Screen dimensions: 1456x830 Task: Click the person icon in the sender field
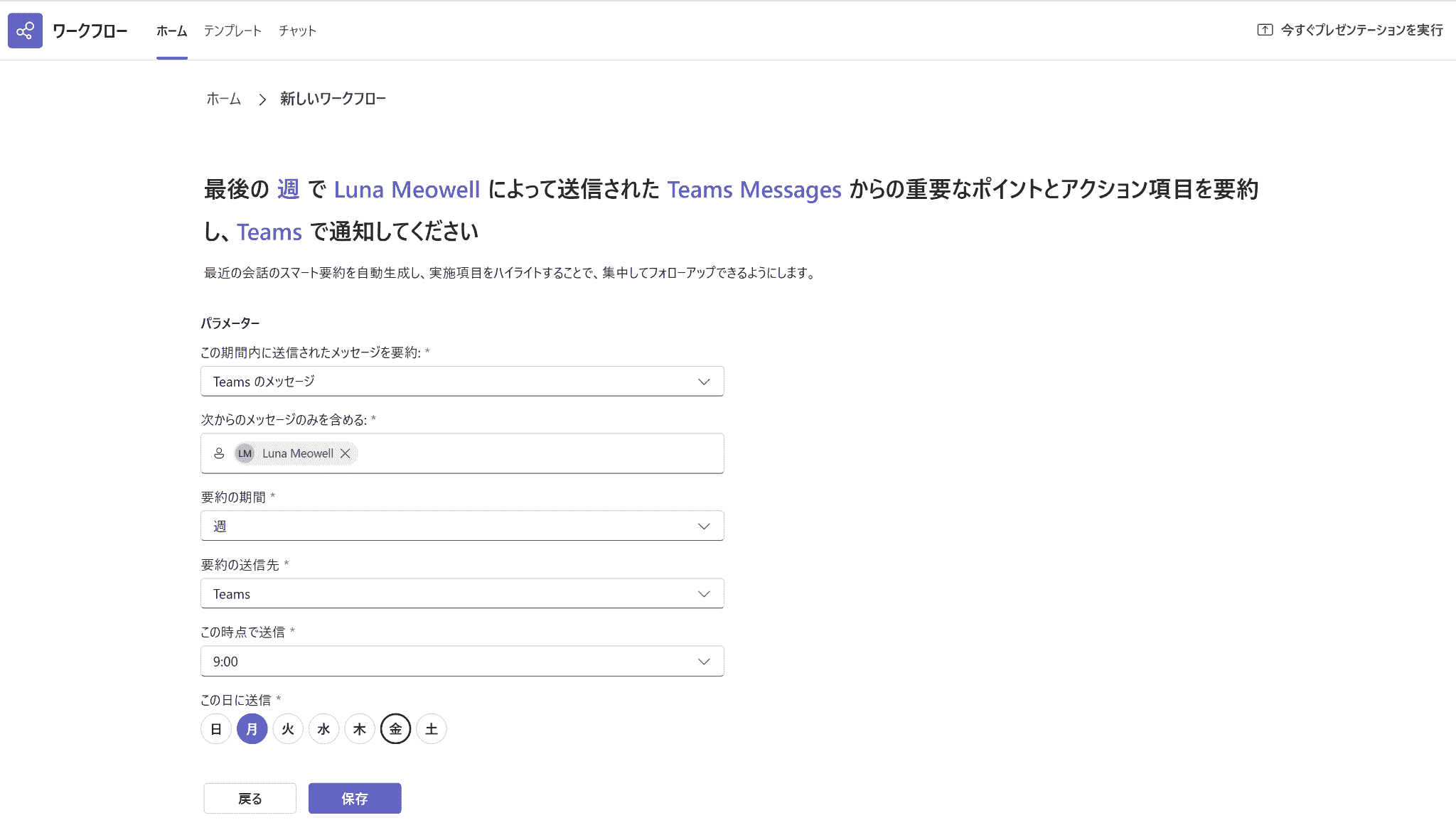(x=219, y=453)
